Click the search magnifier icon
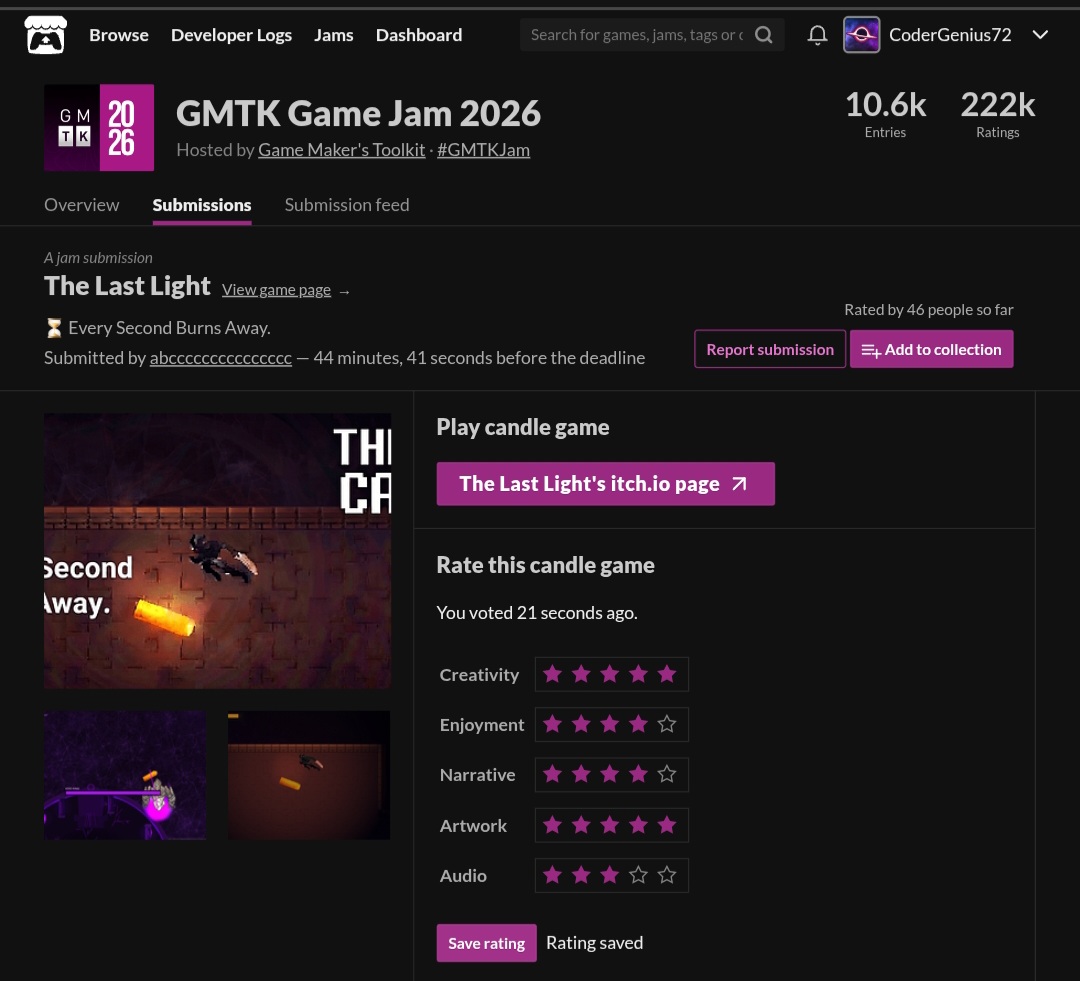1080x981 pixels. [763, 34]
